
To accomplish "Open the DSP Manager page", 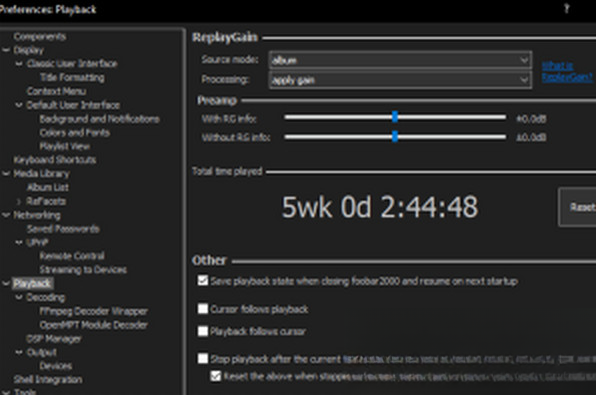I will tap(54, 339).
